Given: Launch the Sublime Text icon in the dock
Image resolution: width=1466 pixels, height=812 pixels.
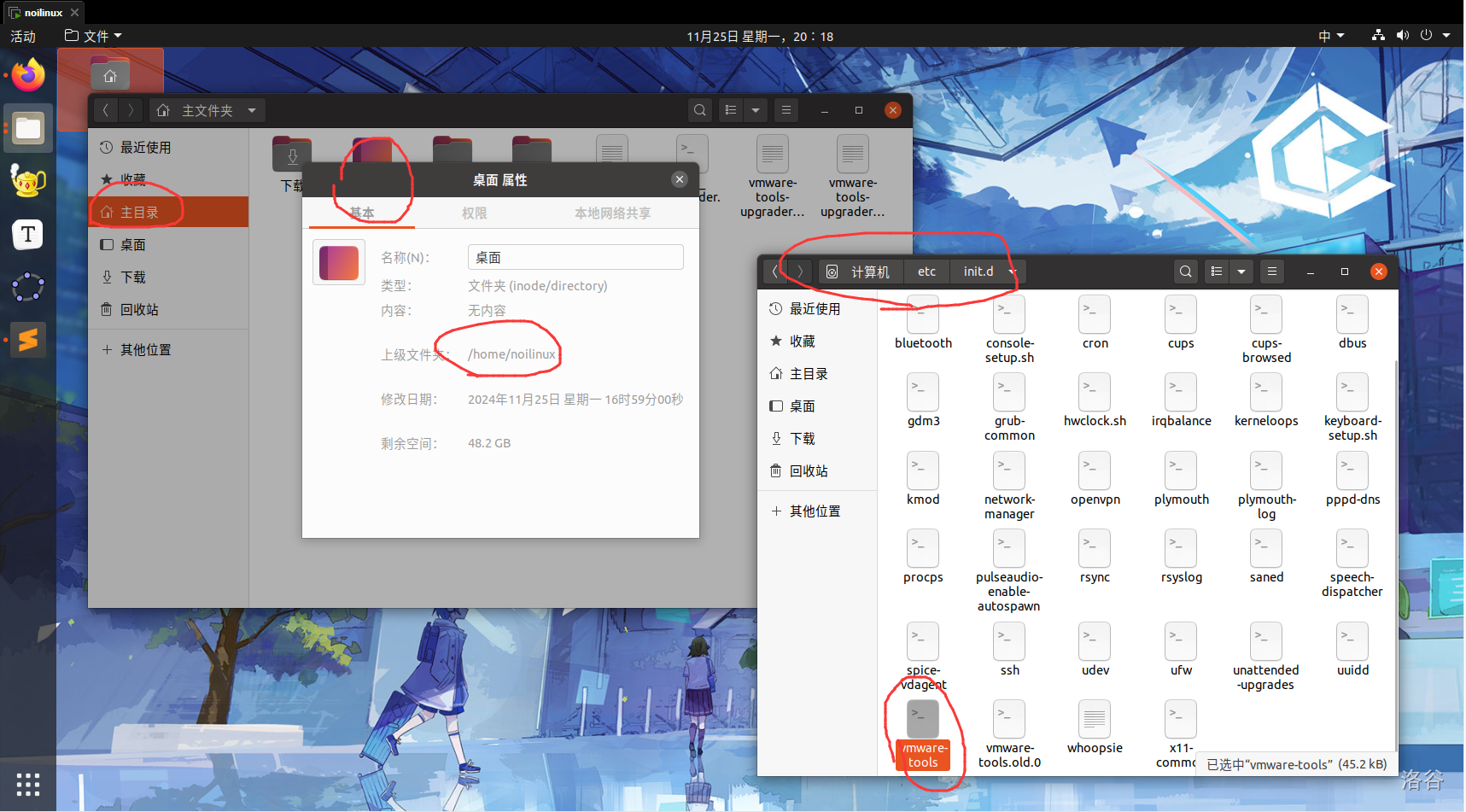Looking at the screenshot, I should (28, 339).
